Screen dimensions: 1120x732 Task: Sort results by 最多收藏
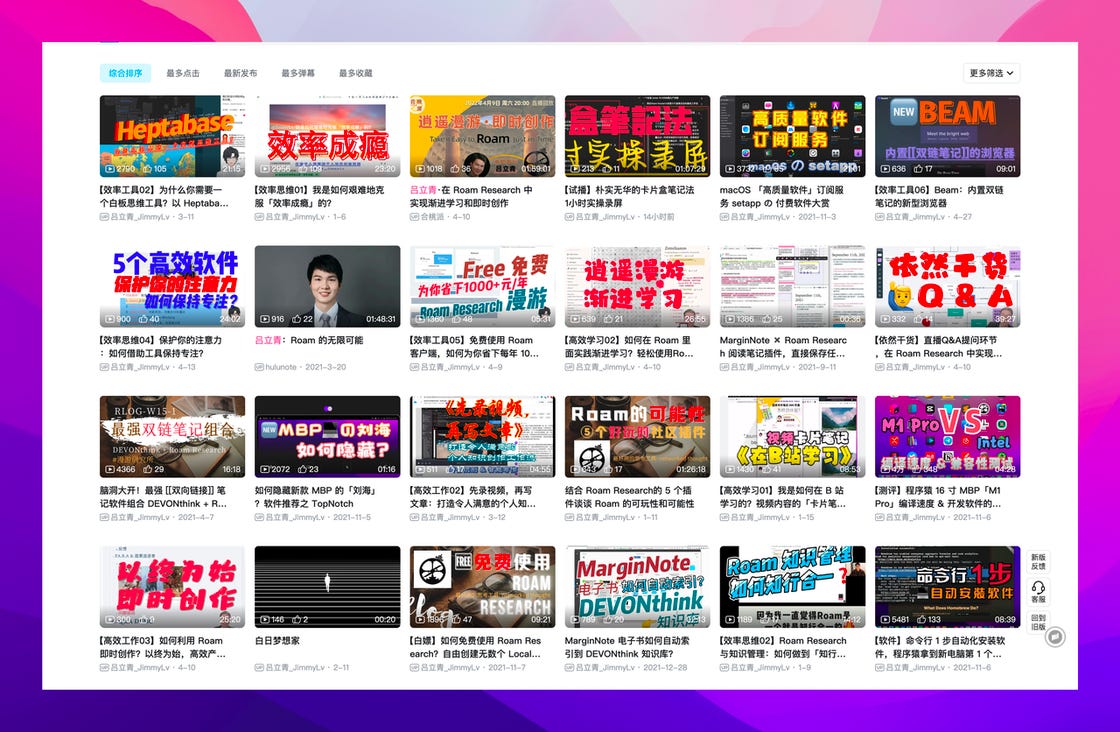(x=356, y=73)
